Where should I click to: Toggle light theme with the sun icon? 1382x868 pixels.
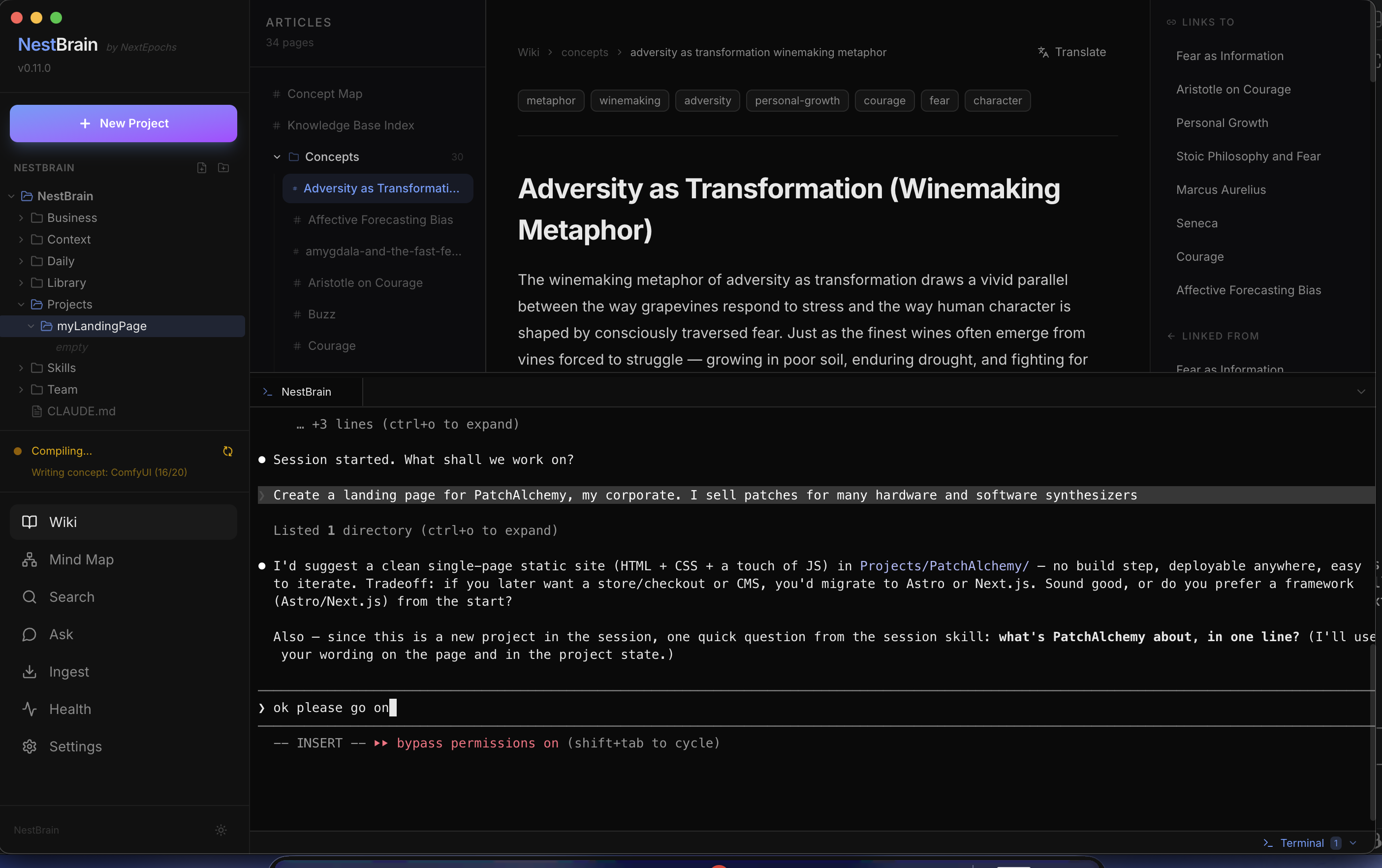[x=220, y=830]
